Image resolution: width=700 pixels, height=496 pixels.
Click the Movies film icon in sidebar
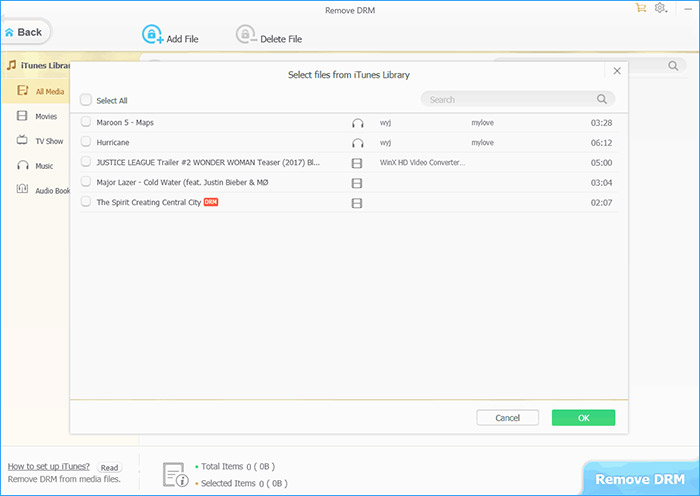pyautogui.click(x=22, y=116)
